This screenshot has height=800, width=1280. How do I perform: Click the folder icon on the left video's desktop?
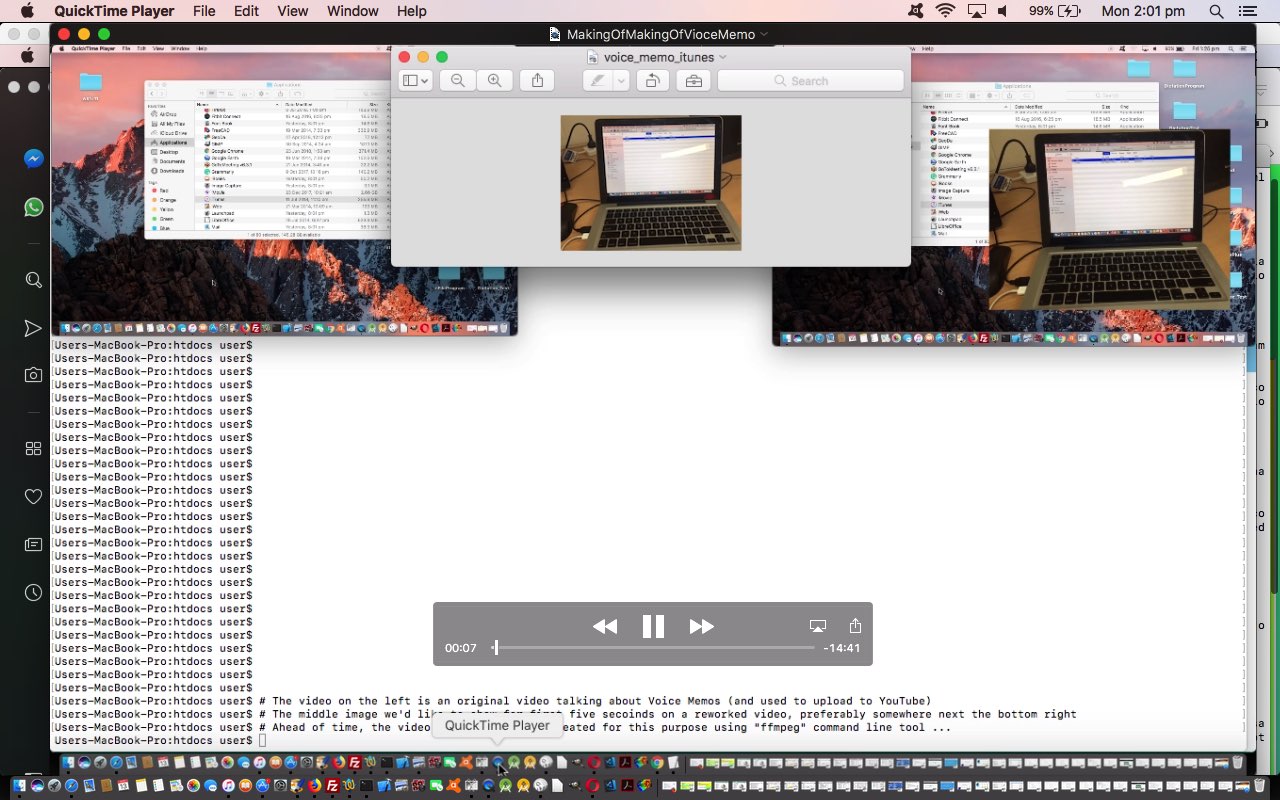click(x=91, y=82)
